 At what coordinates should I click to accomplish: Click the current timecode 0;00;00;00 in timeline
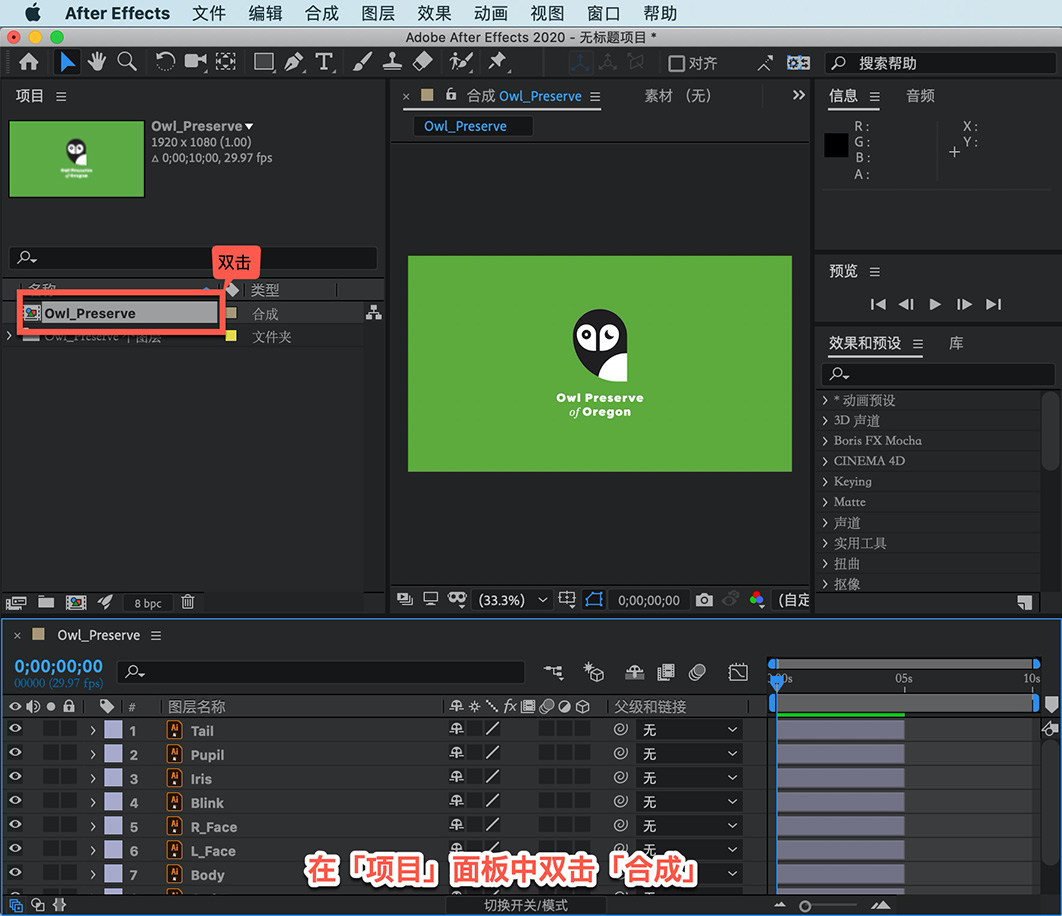coord(59,666)
